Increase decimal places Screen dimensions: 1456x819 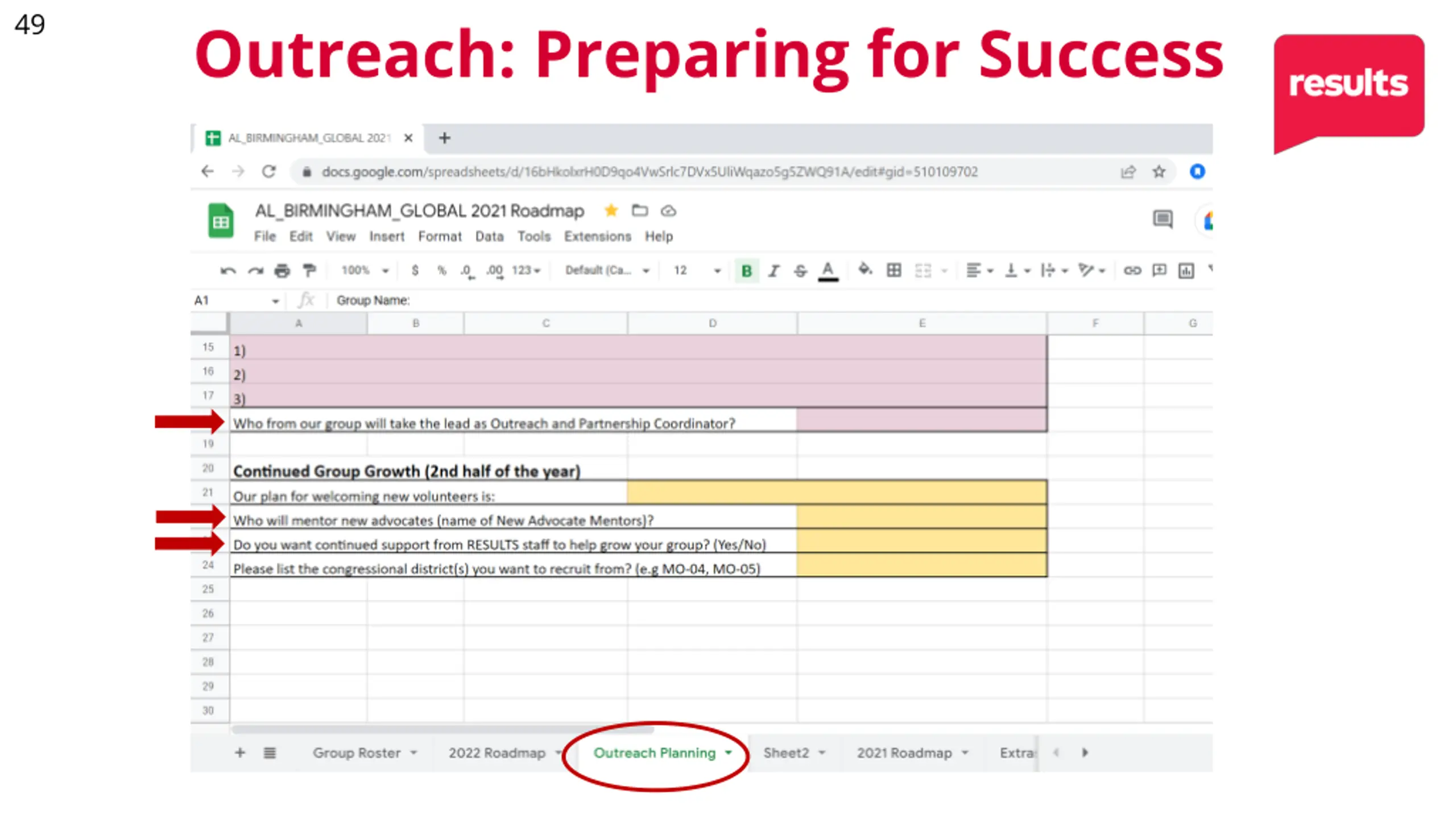494,271
